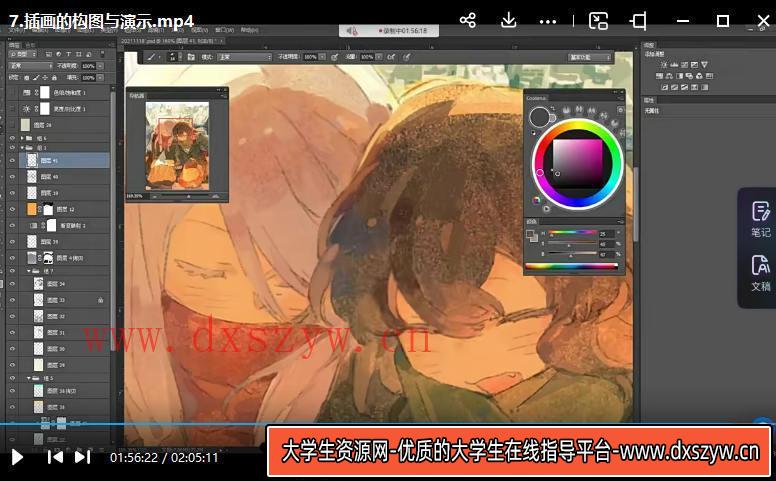Hide group 组 7 with eye icon
776x481 pixels.
(x=12, y=271)
